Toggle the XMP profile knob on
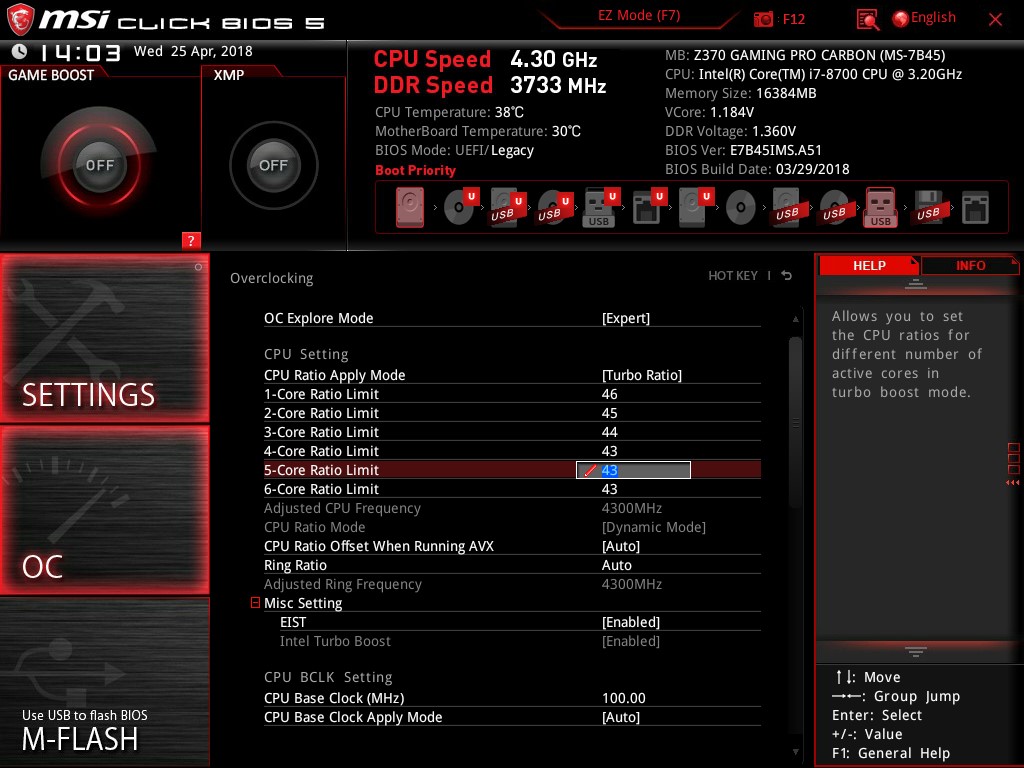Viewport: 1024px width, 768px height. point(273,165)
